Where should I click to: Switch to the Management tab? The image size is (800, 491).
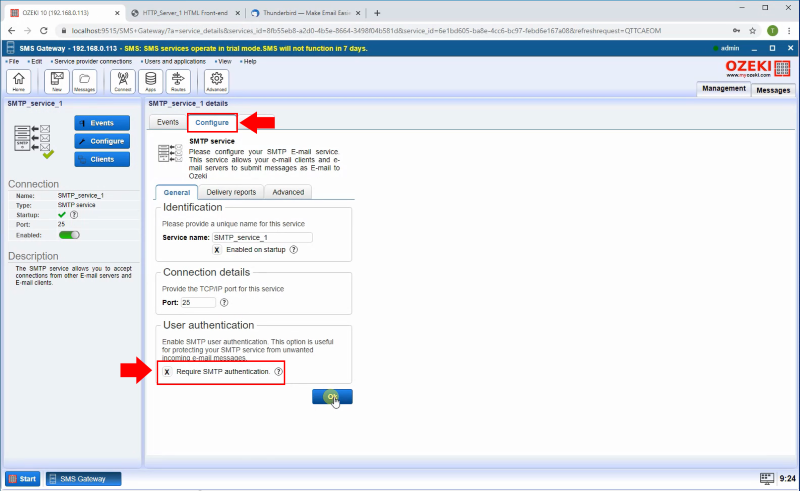click(x=723, y=89)
